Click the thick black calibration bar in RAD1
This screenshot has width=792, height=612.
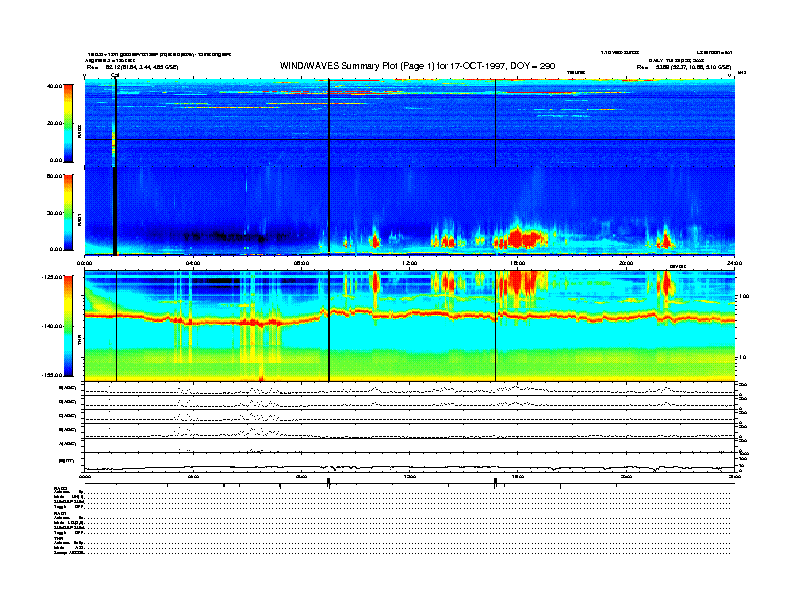point(115,211)
